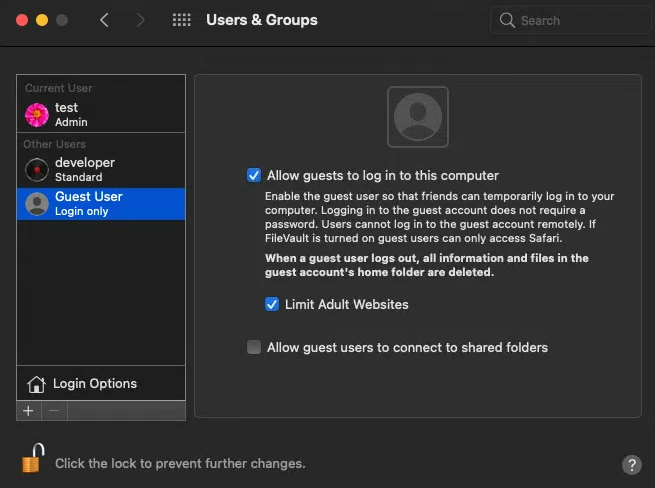Click the lock icon to prevent changes
Viewport: 655px width, 488px height.
(33, 460)
